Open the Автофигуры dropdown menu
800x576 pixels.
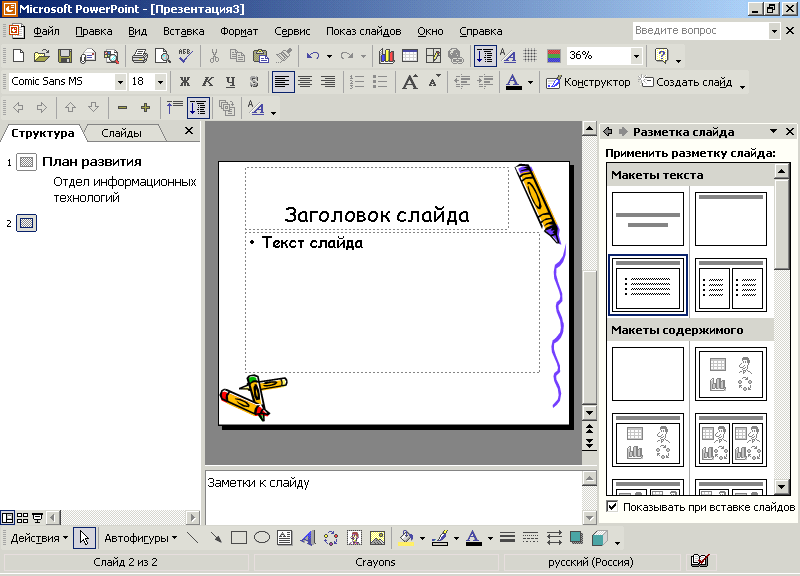coord(140,538)
